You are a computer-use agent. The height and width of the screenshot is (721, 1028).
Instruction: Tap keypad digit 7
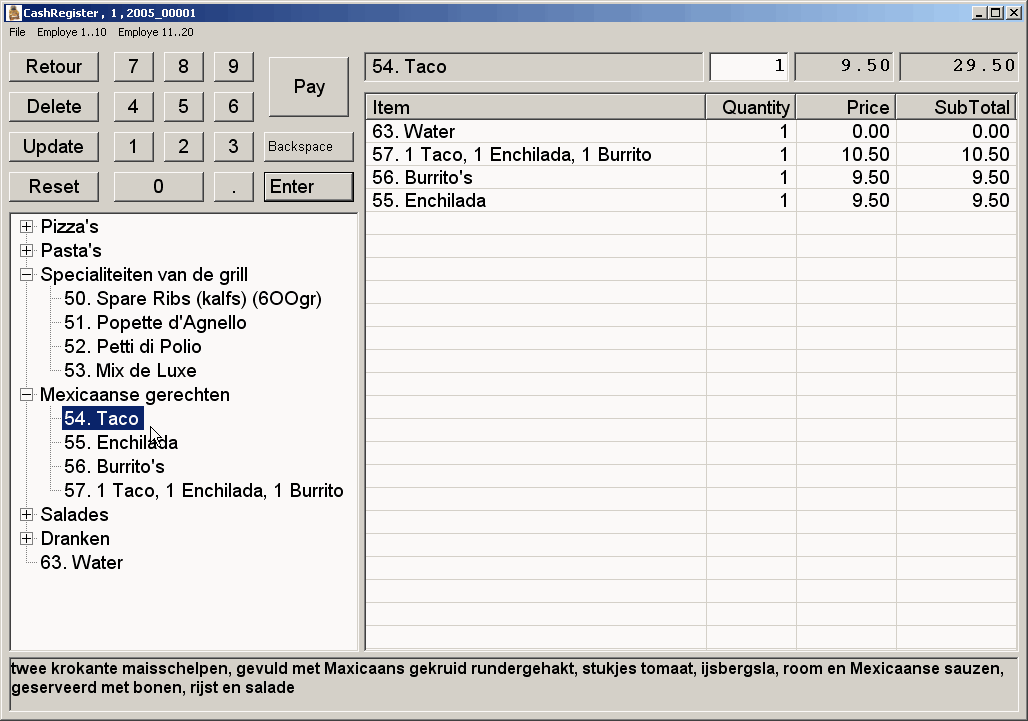click(x=133, y=67)
